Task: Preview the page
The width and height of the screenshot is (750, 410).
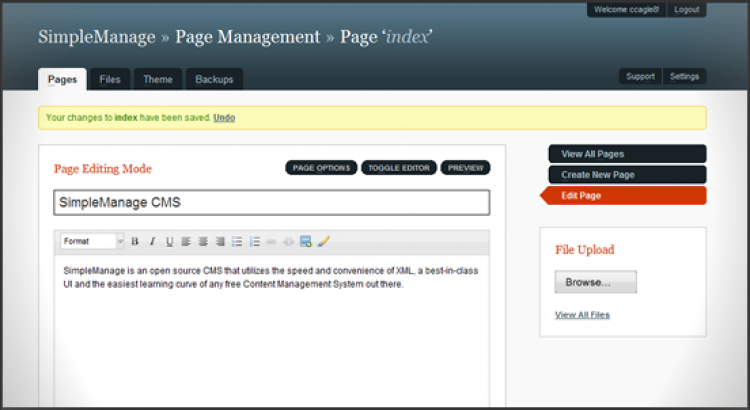Action: tap(465, 168)
